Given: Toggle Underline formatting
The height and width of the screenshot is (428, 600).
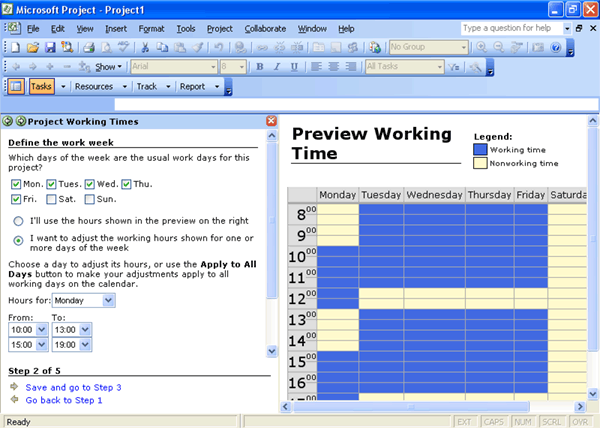Looking at the screenshot, I should [294, 67].
